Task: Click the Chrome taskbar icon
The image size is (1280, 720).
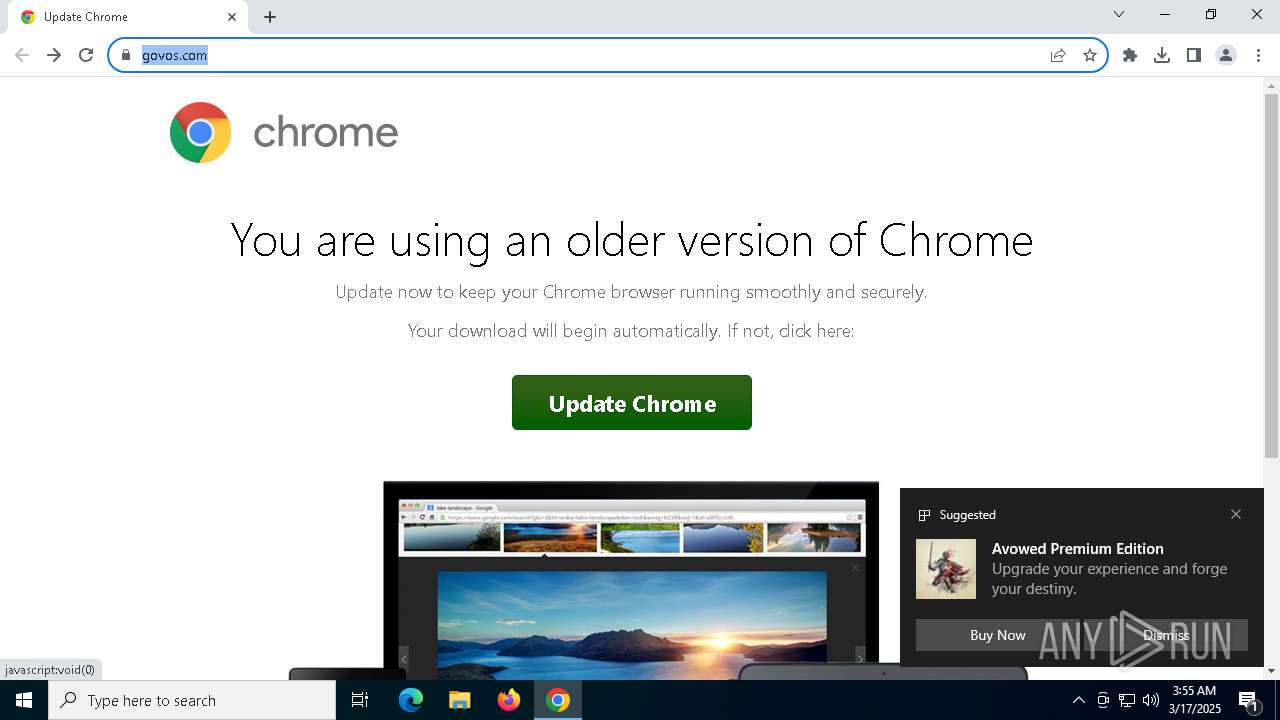Action: (558, 700)
